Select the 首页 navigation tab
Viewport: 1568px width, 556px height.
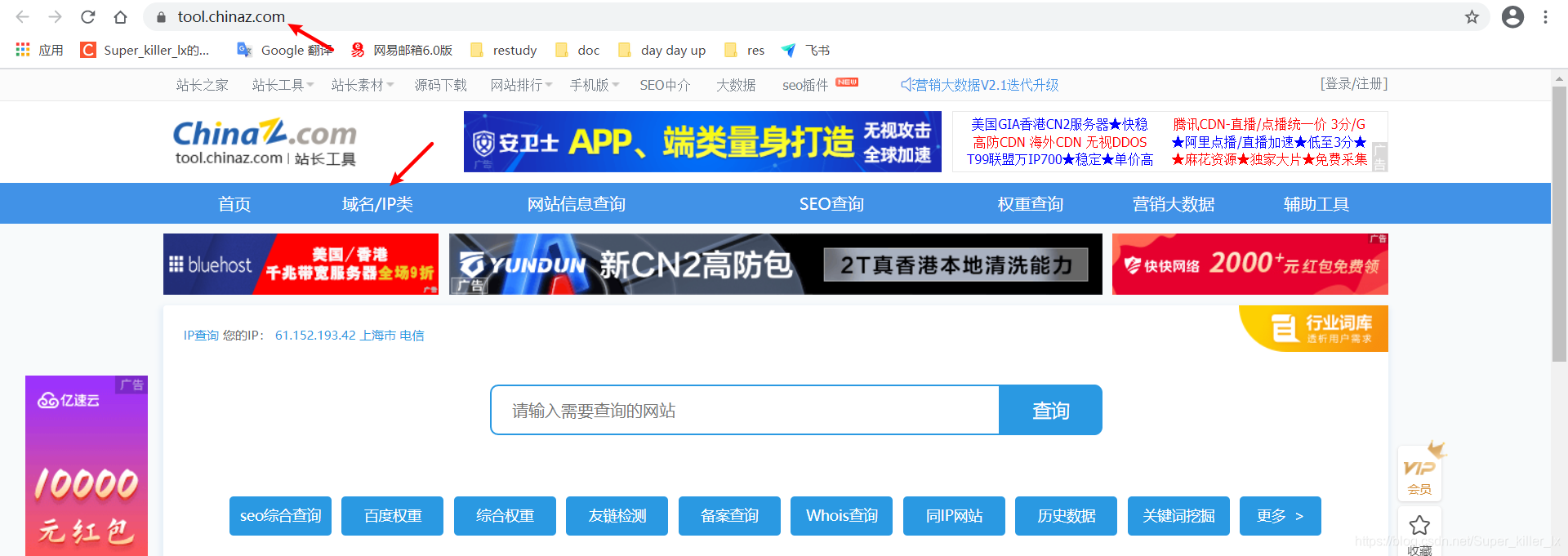pyautogui.click(x=234, y=203)
